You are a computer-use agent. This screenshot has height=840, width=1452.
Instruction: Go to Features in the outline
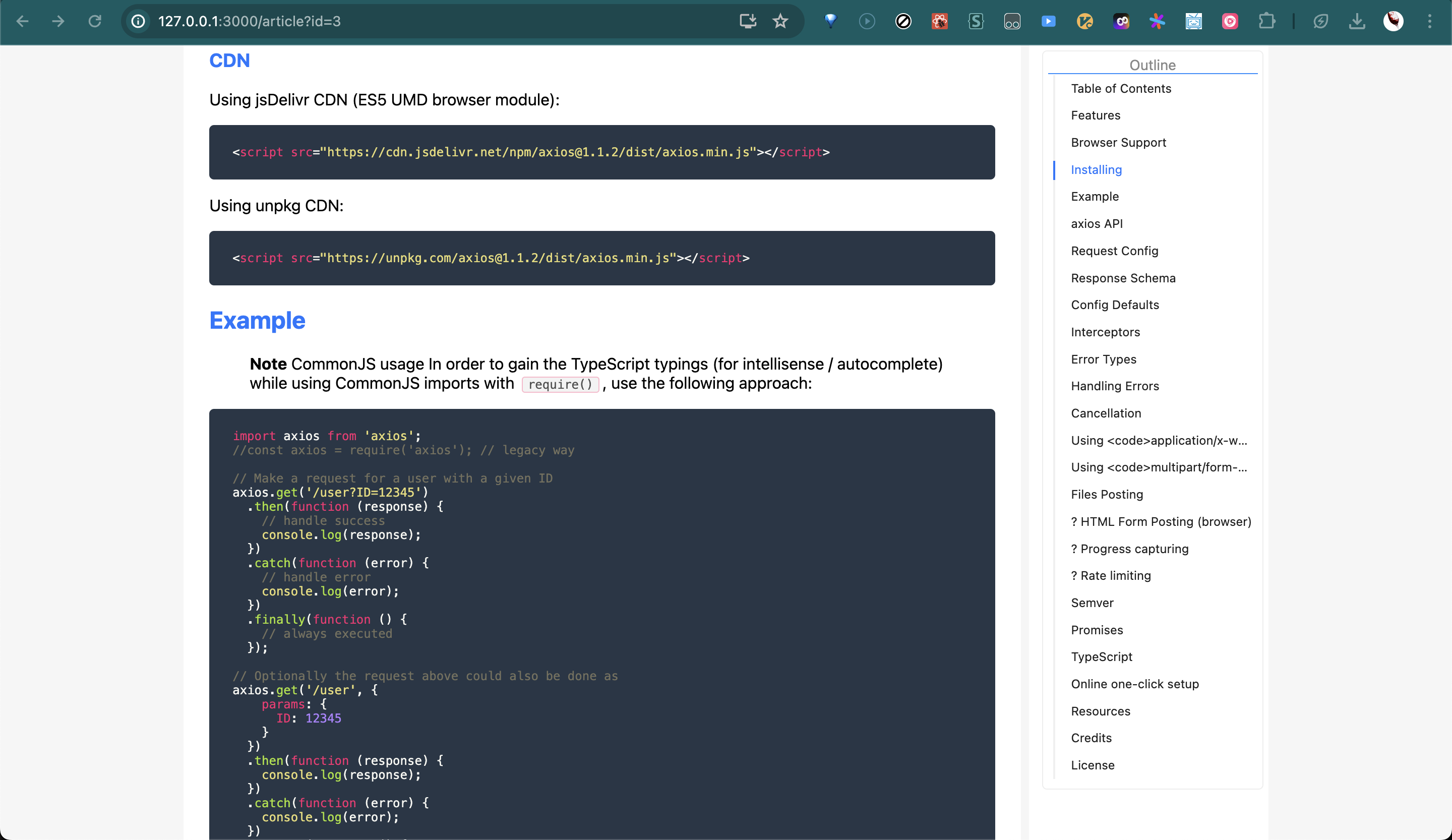[x=1096, y=115]
